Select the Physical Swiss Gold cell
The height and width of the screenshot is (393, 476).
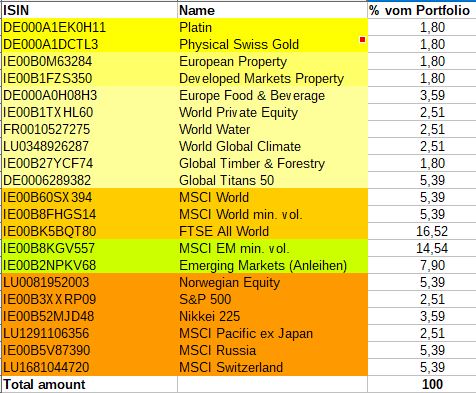point(272,44)
